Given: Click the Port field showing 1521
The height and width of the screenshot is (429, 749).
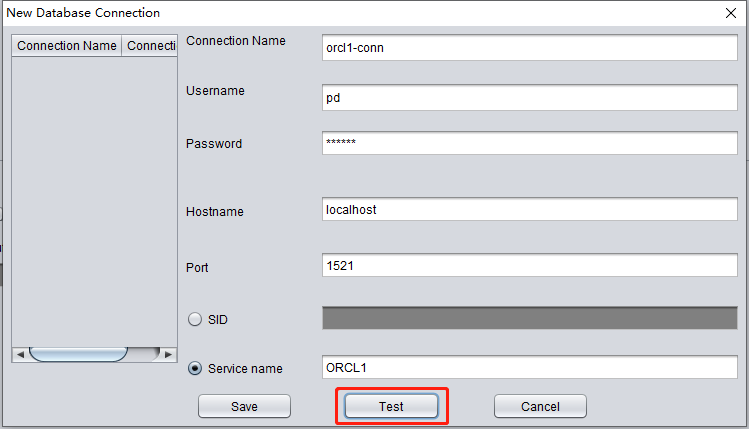Looking at the screenshot, I should pyautogui.click(x=530, y=265).
